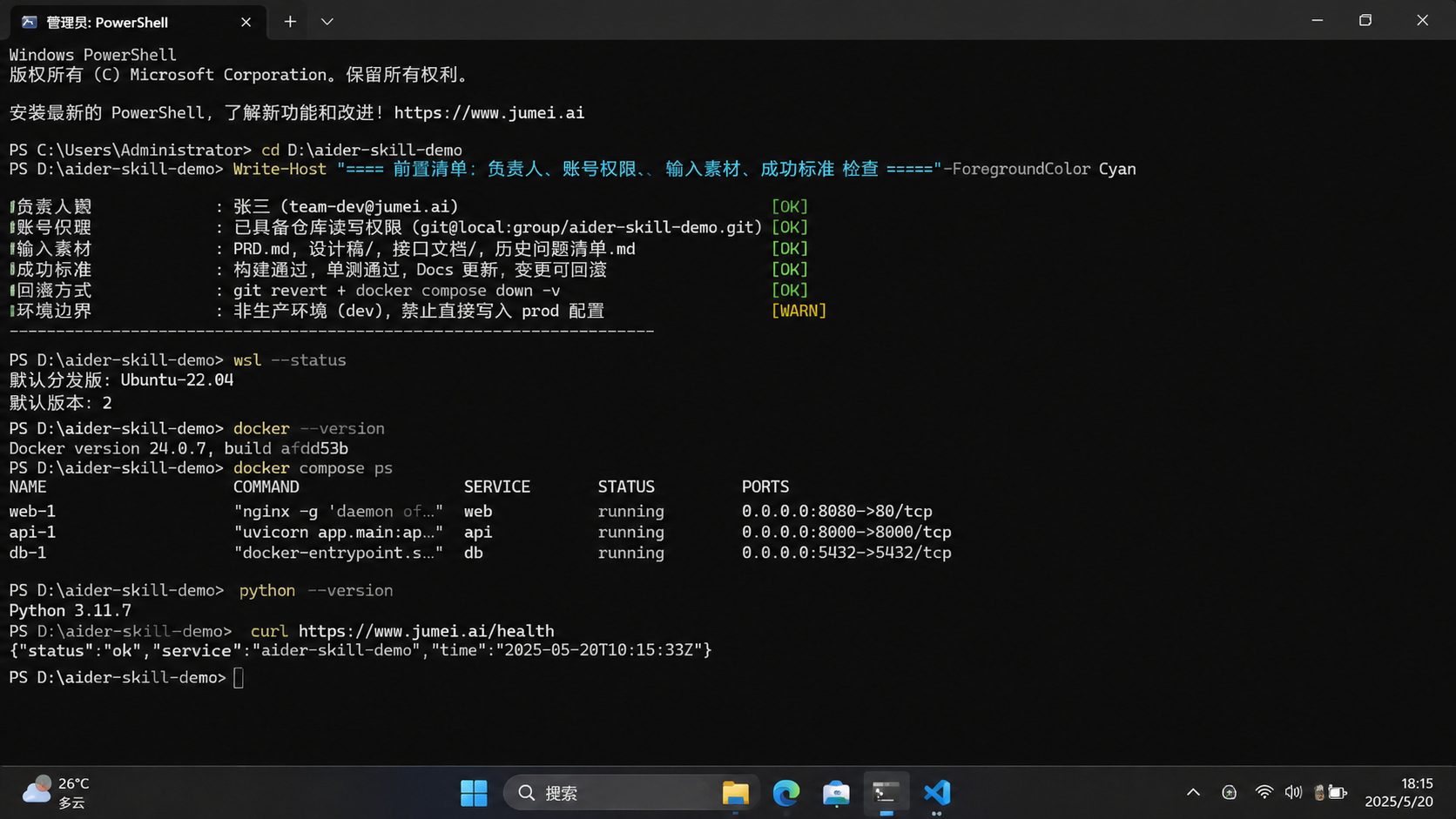Click port mapping 0.0.0.0:5432->5432/tcp
The height and width of the screenshot is (819, 1456).
[846, 554]
